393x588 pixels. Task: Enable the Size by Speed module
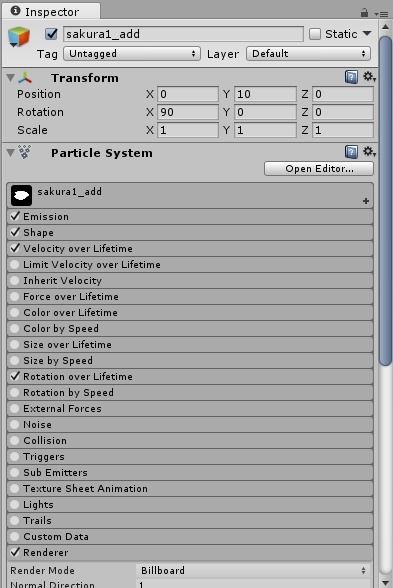coord(15,360)
